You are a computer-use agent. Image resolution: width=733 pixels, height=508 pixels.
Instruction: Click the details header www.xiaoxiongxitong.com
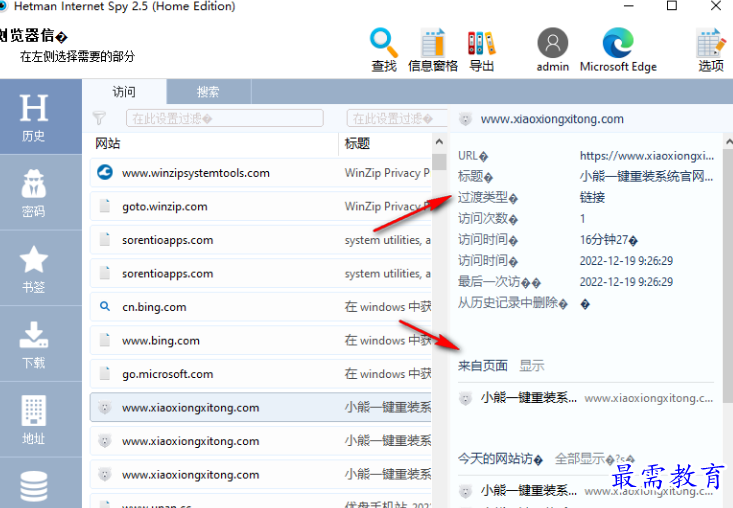coord(552,119)
